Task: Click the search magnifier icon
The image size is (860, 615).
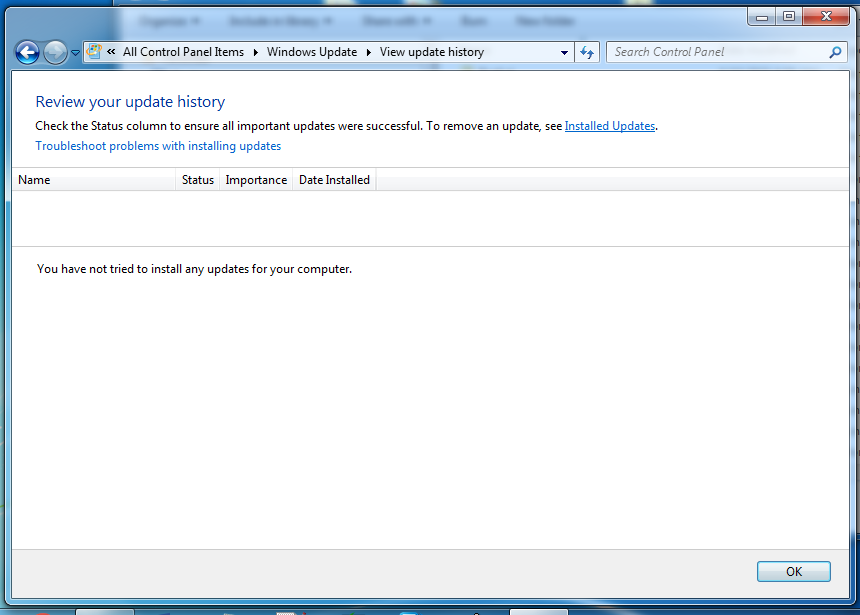Action: [x=835, y=52]
